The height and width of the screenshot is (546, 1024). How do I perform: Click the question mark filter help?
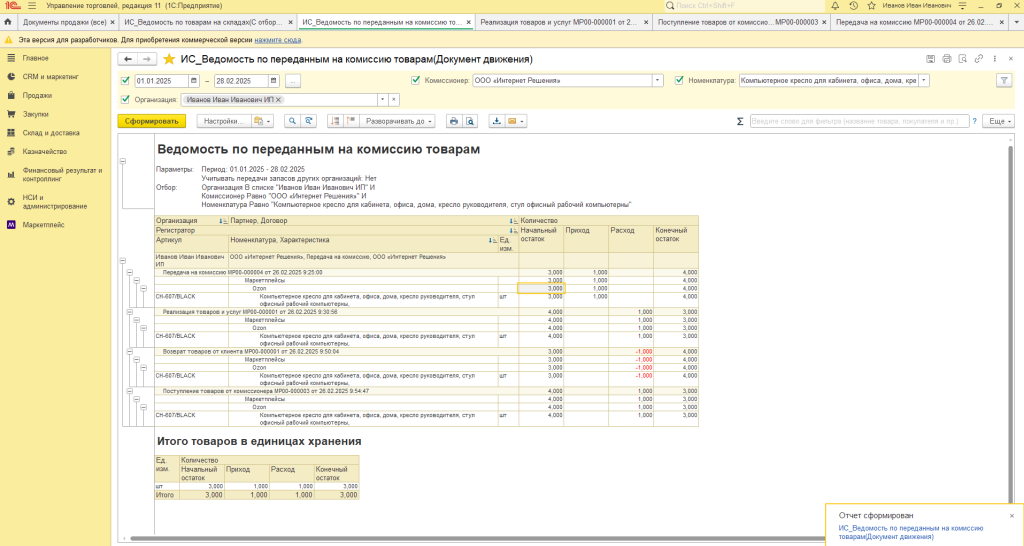975,121
